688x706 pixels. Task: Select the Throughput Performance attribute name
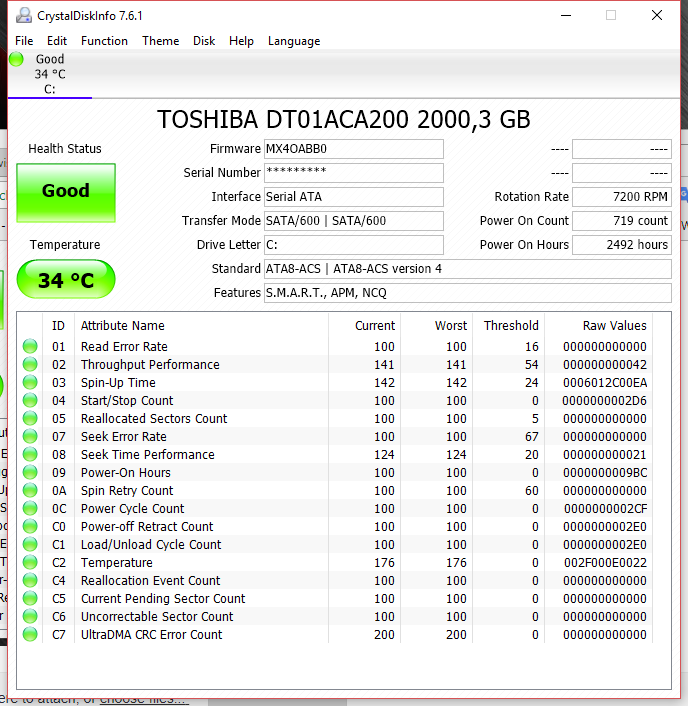click(x=150, y=365)
